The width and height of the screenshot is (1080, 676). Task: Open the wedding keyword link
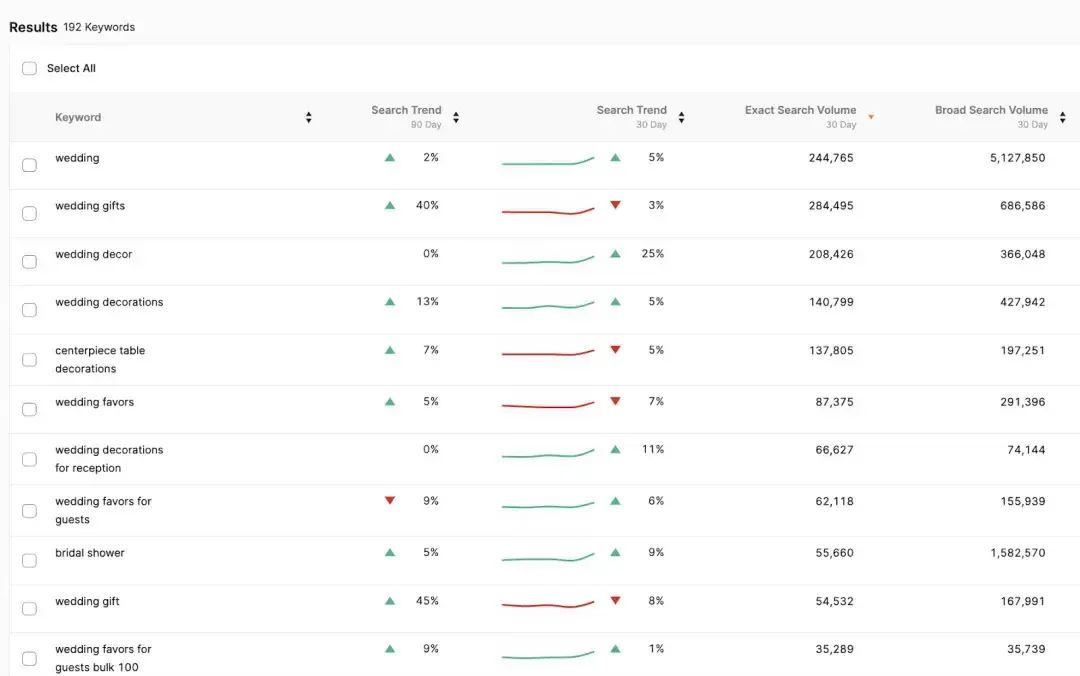(77, 158)
